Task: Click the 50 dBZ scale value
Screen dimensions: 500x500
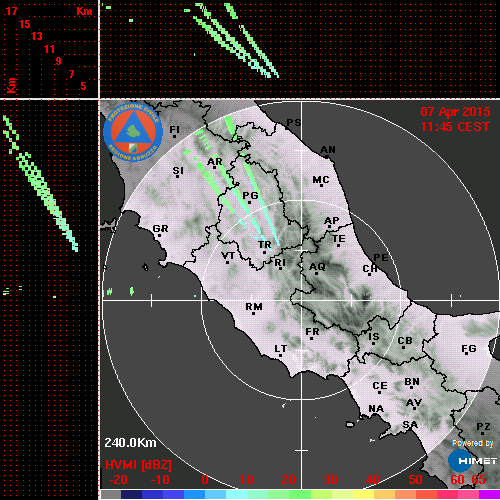Action: point(415,480)
